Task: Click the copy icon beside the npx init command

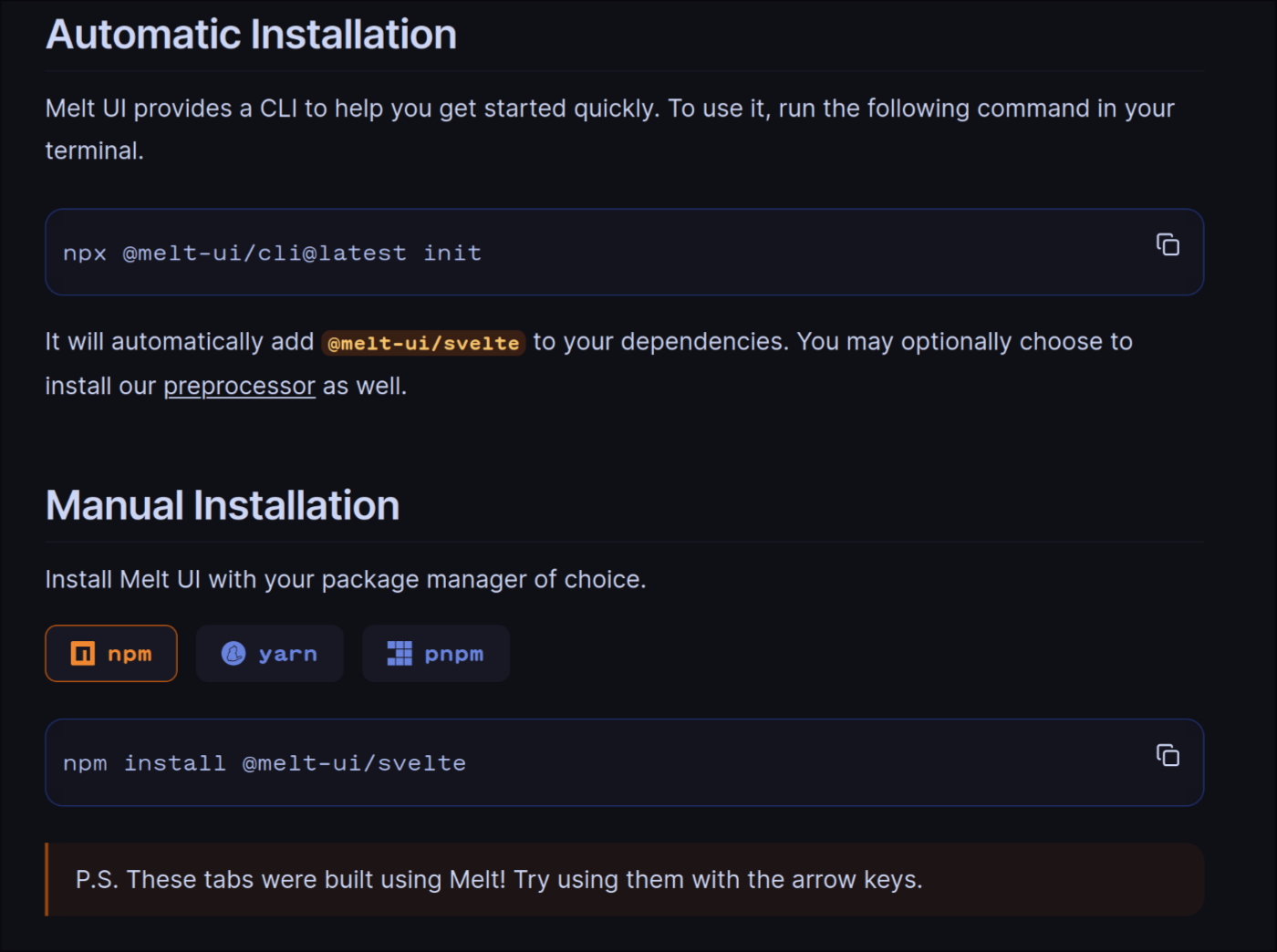Action: pyautogui.click(x=1168, y=244)
